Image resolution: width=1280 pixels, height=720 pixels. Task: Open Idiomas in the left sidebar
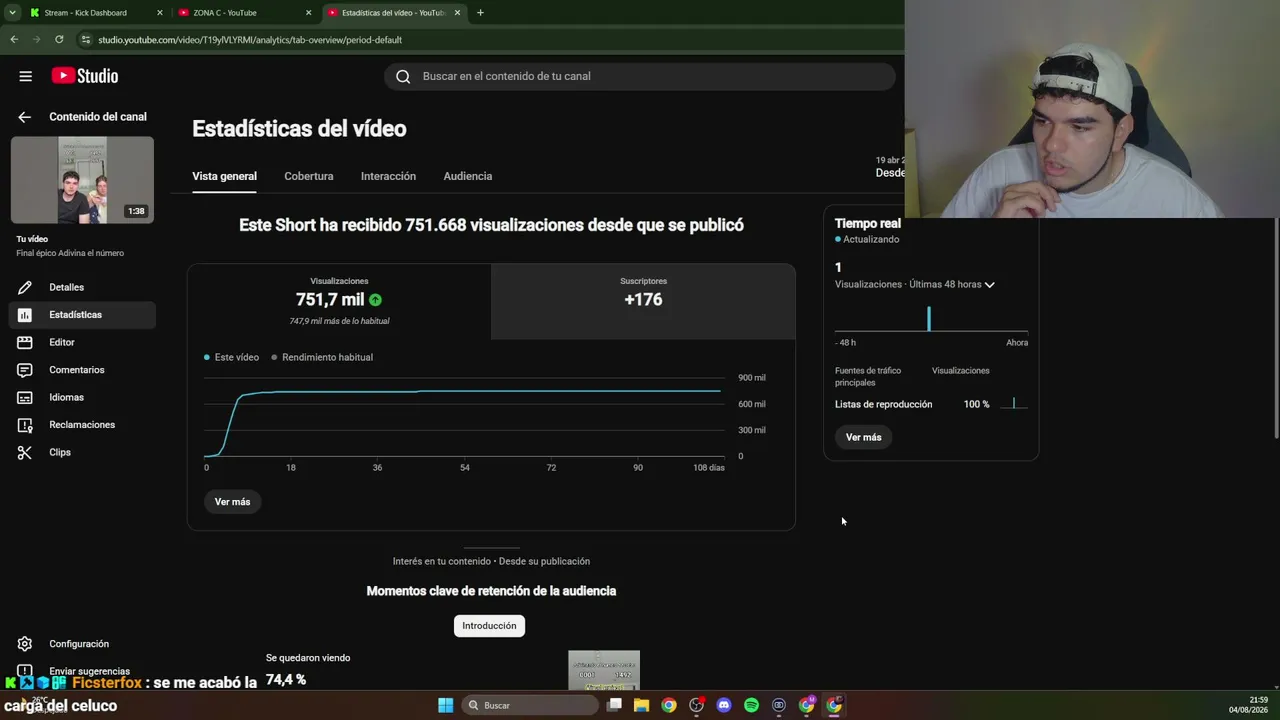(82, 397)
